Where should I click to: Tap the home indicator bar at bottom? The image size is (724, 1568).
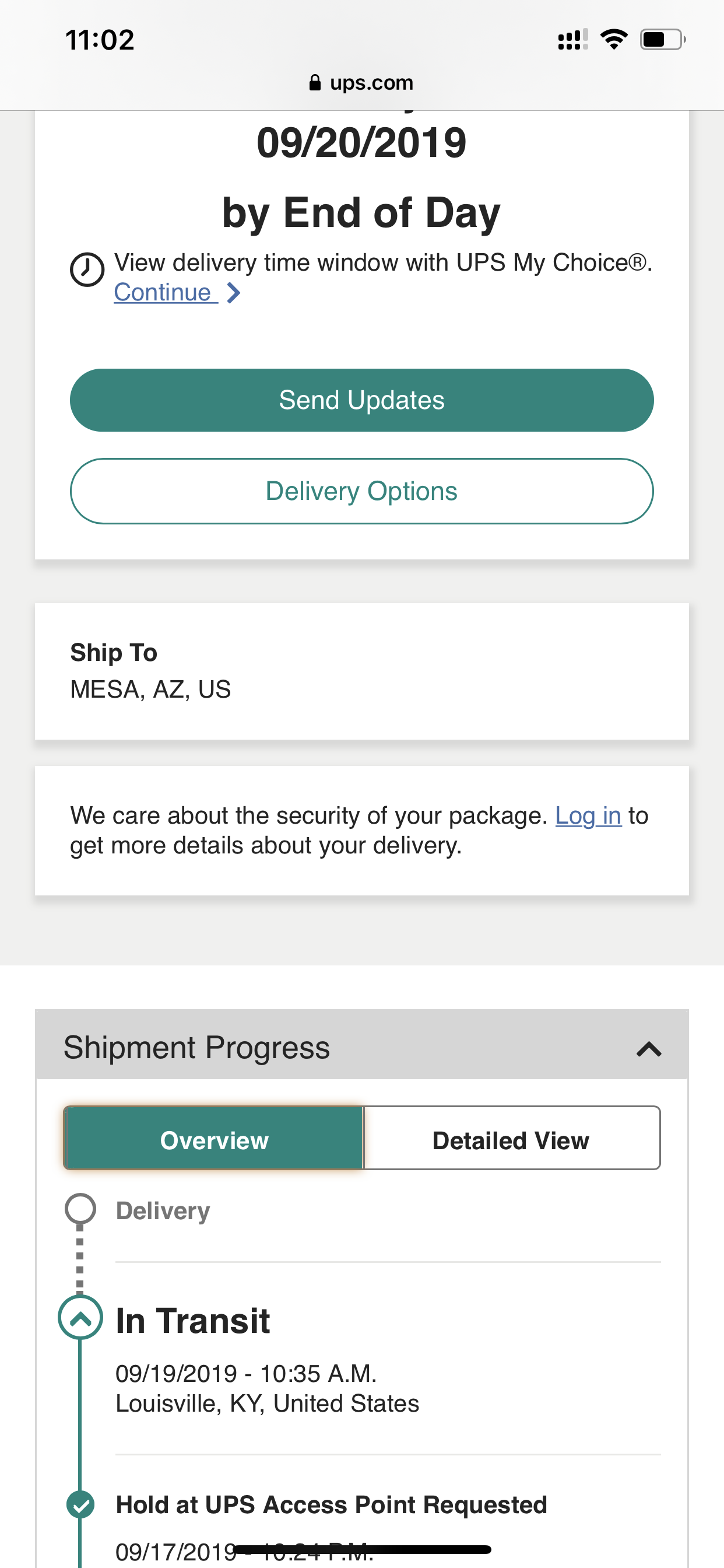pyautogui.click(x=362, y=1550)
